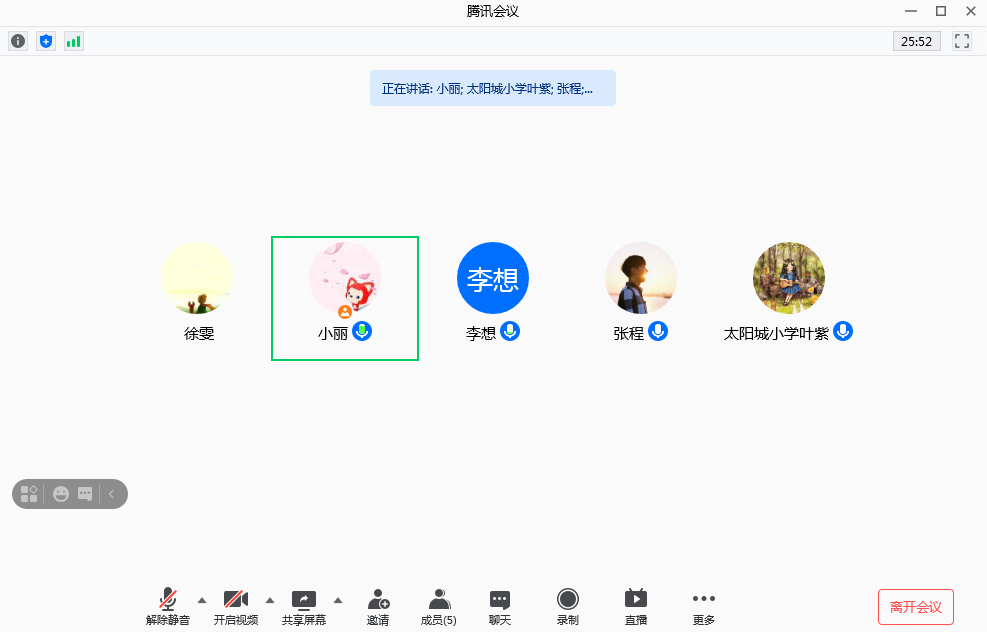Click the name label 太阳城小学叶紫

click(x=776, y=334)
